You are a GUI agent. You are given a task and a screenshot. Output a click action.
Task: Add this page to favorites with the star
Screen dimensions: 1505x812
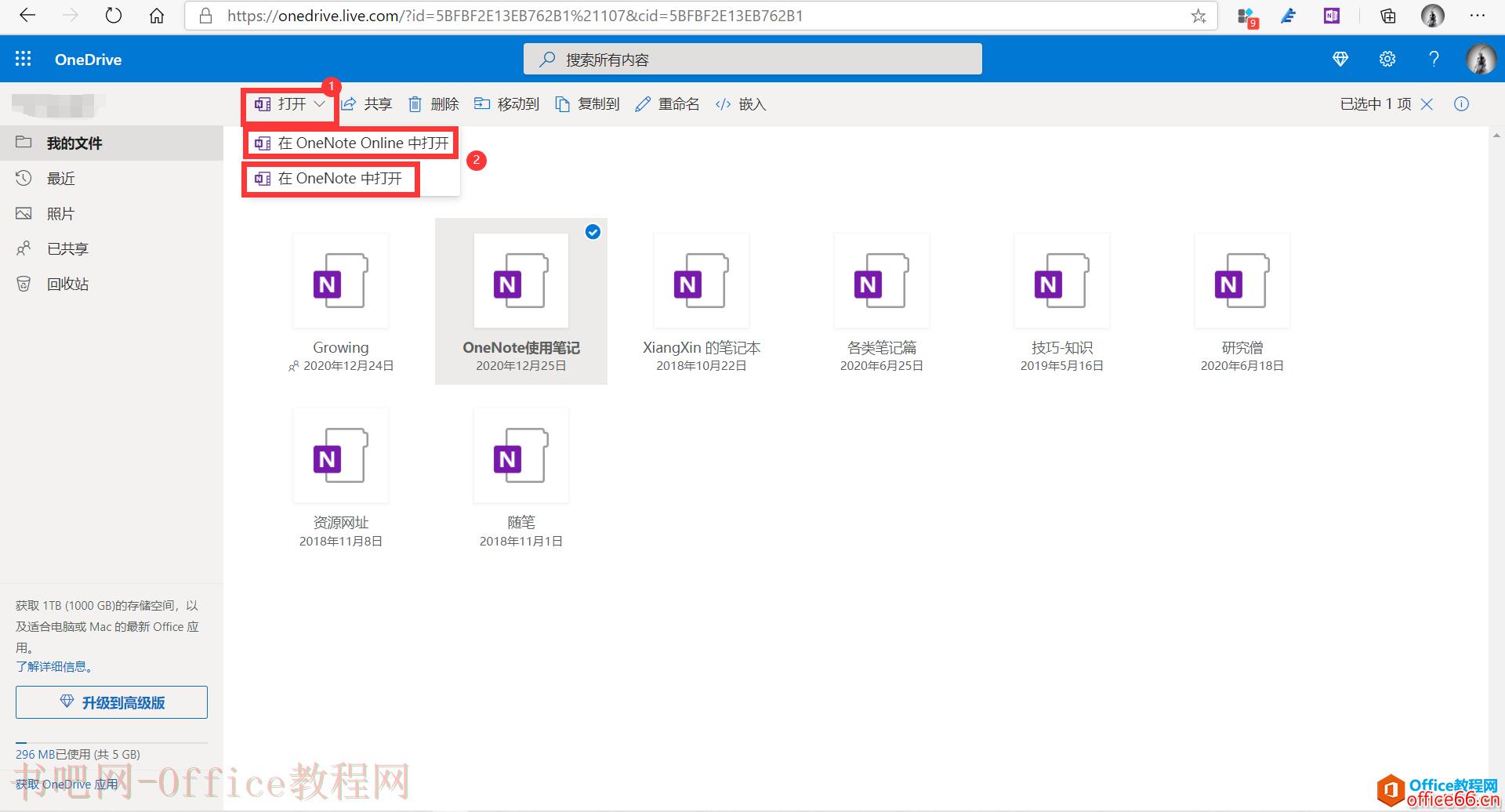click(1199, 16)
